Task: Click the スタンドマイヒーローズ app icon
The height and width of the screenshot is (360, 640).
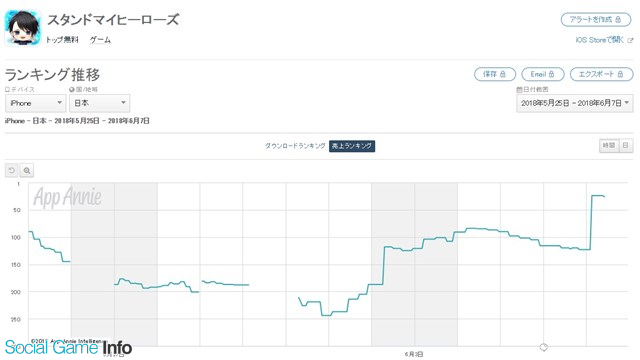Action: pyautogui.click(x=23, y=28)
